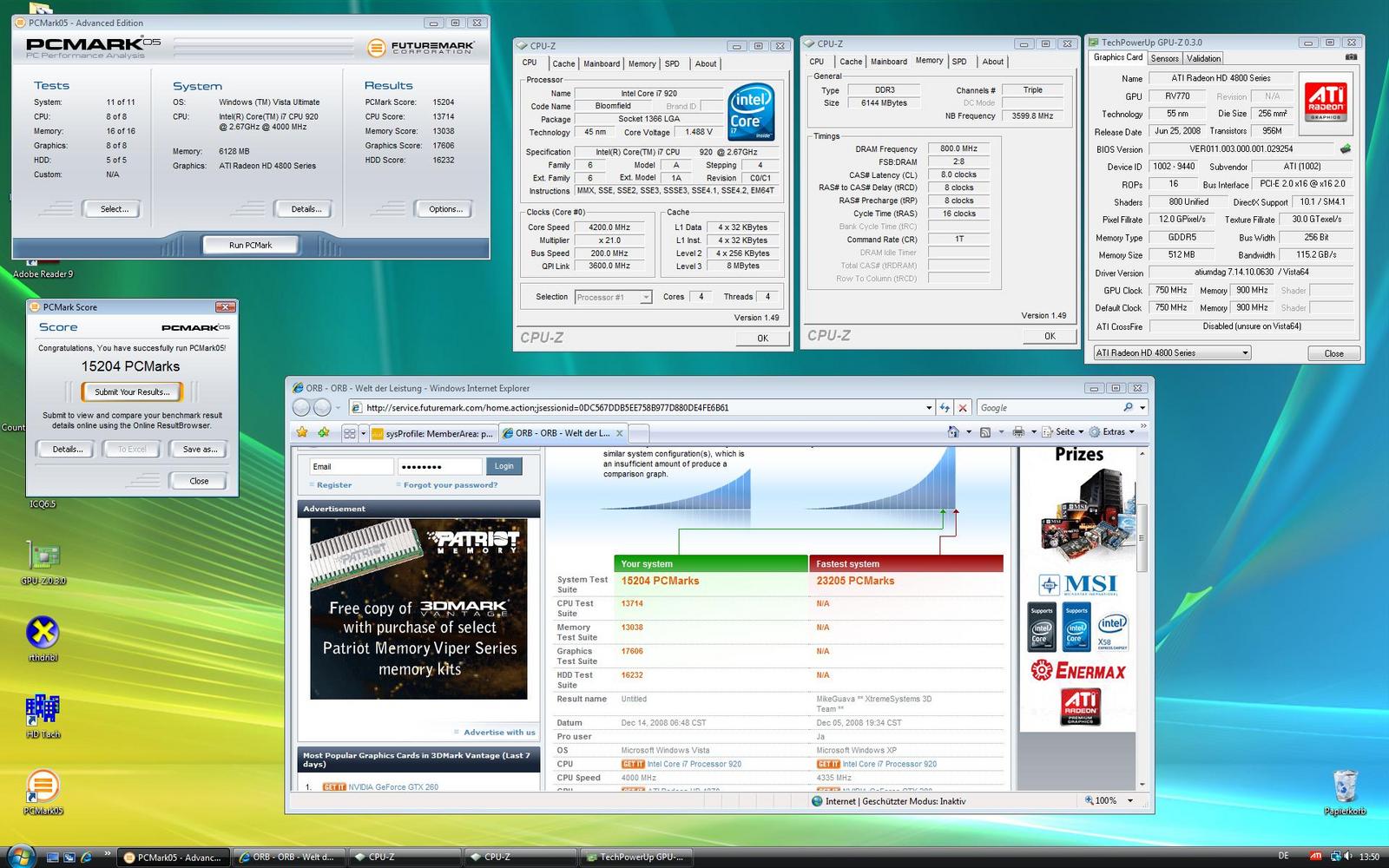Click the IE Refresh button

tap(945, 407)
